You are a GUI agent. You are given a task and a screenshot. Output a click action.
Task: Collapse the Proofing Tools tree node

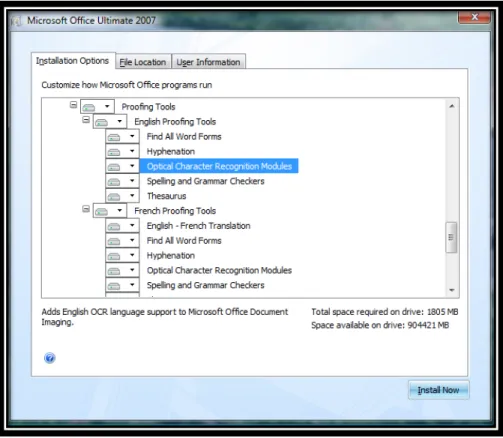pos(73,105)
